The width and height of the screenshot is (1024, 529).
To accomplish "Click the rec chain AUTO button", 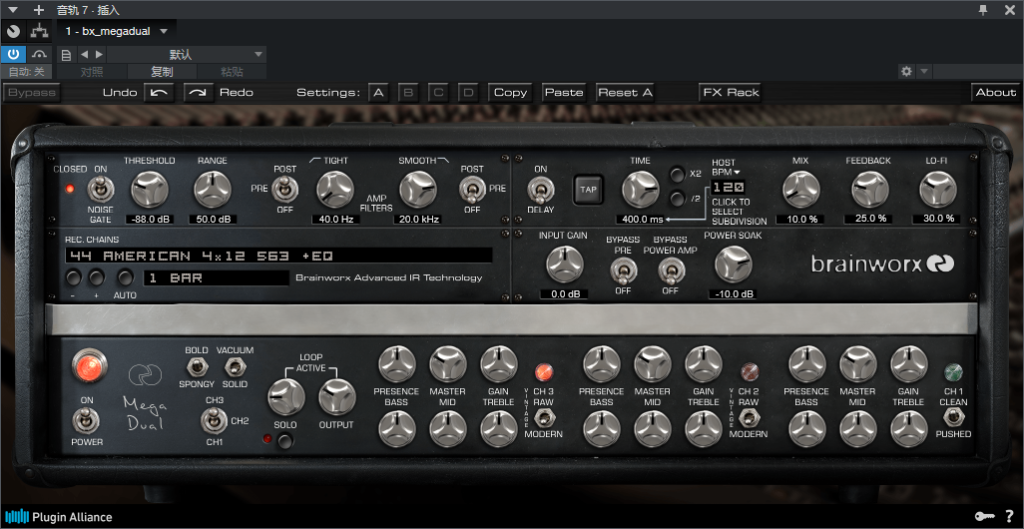I will [125, 278].
